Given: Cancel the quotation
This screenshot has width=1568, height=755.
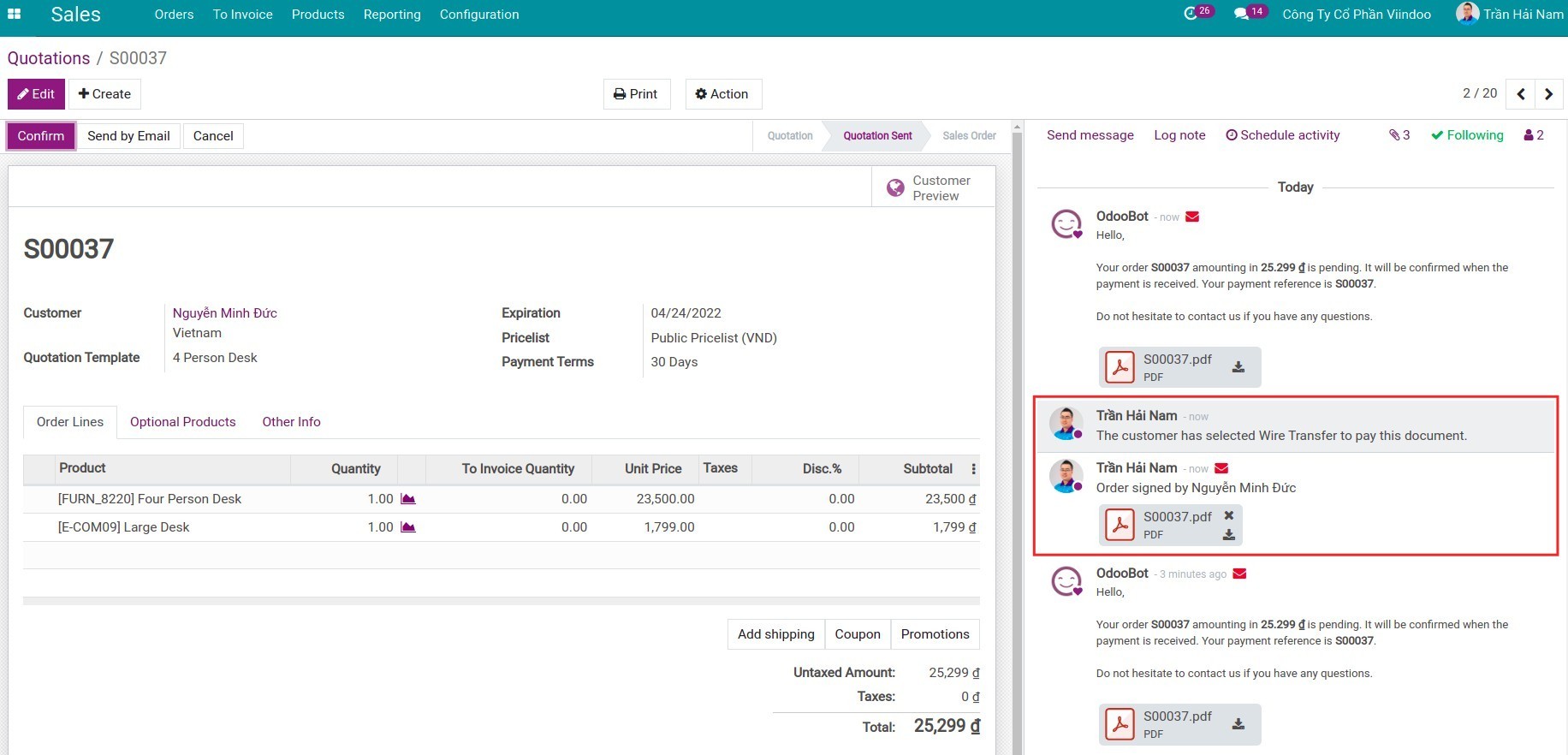Looking at the screenshot, I should (x=213, y=136).
